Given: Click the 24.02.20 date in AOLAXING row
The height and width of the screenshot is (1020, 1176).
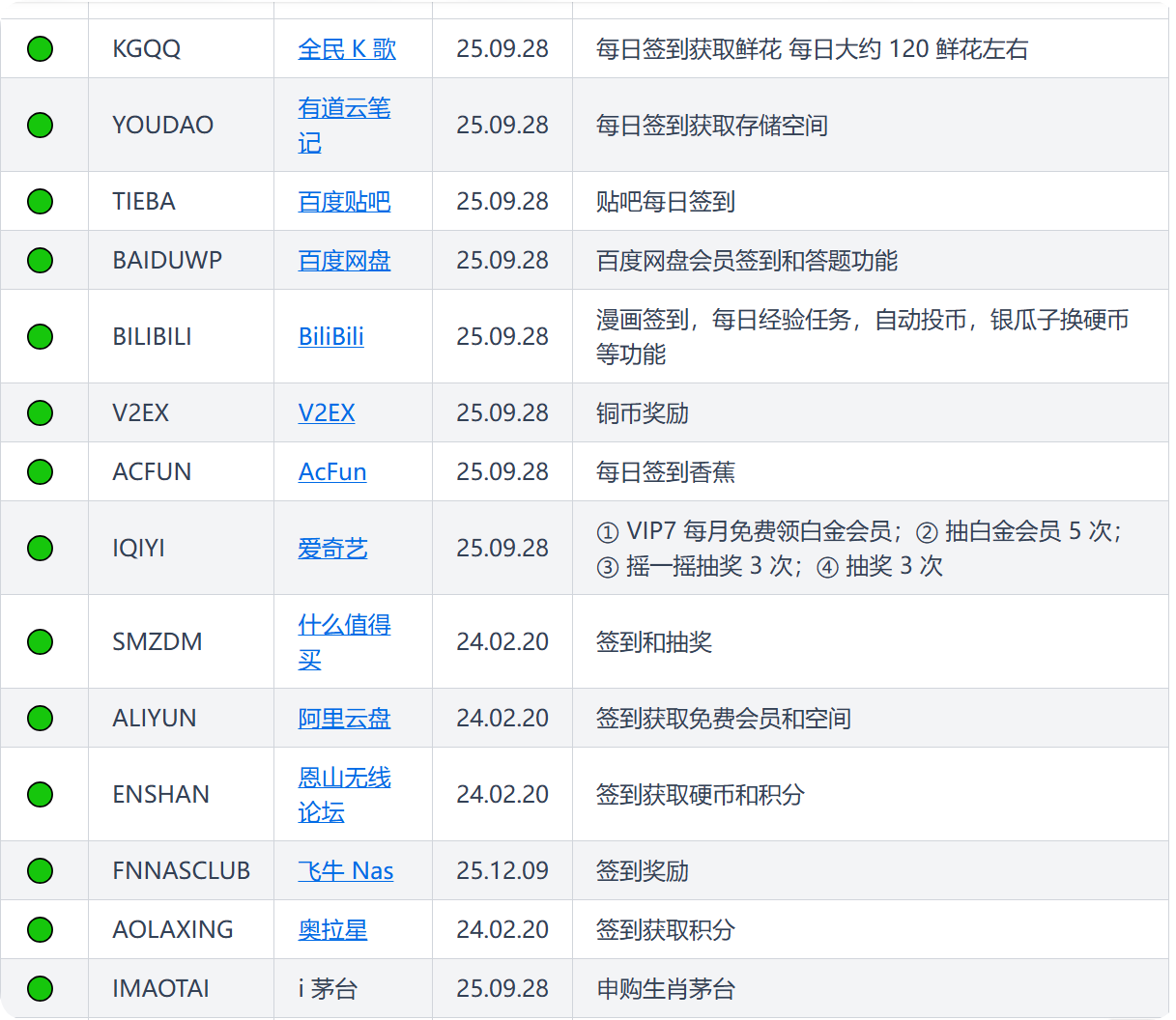Looking at the screenshot, I should pyautogui.click(x=502, y=929).
